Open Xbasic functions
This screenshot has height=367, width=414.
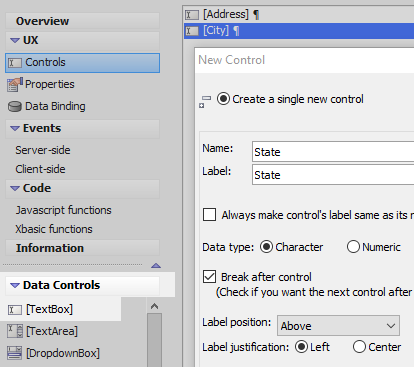tap(54, 229)
